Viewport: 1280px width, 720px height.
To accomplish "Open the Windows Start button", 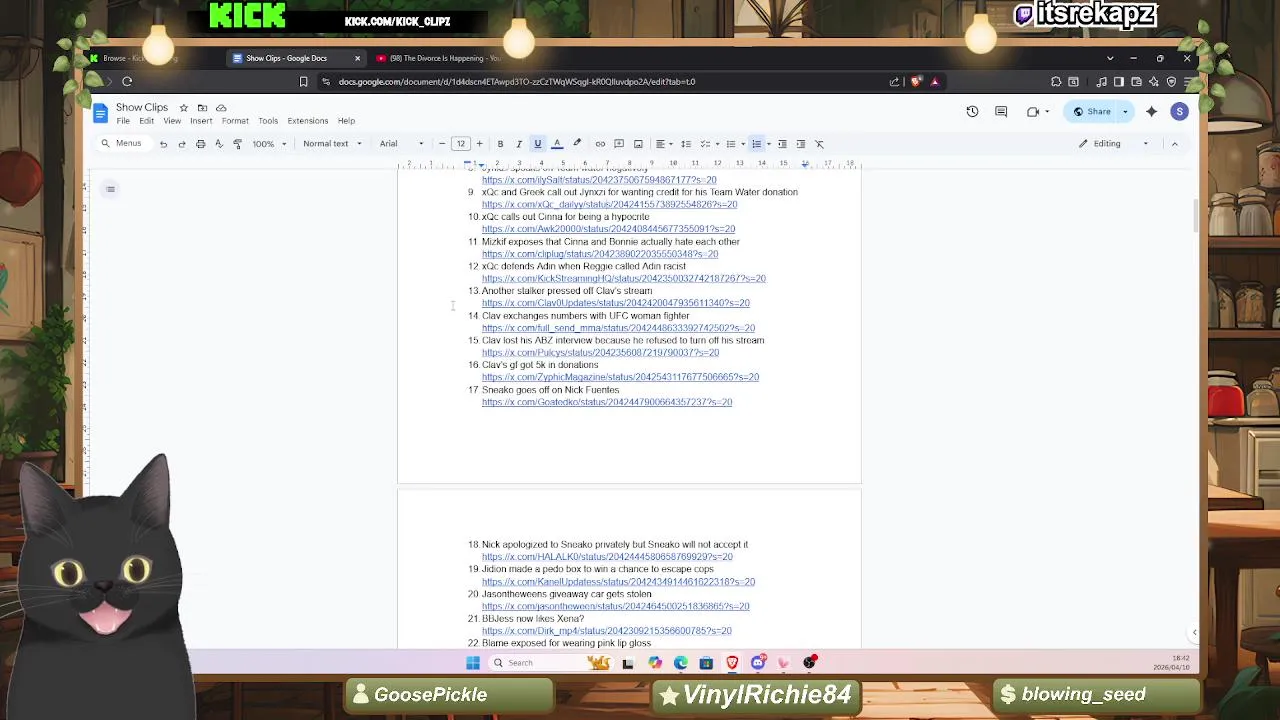I will [473, 663].
